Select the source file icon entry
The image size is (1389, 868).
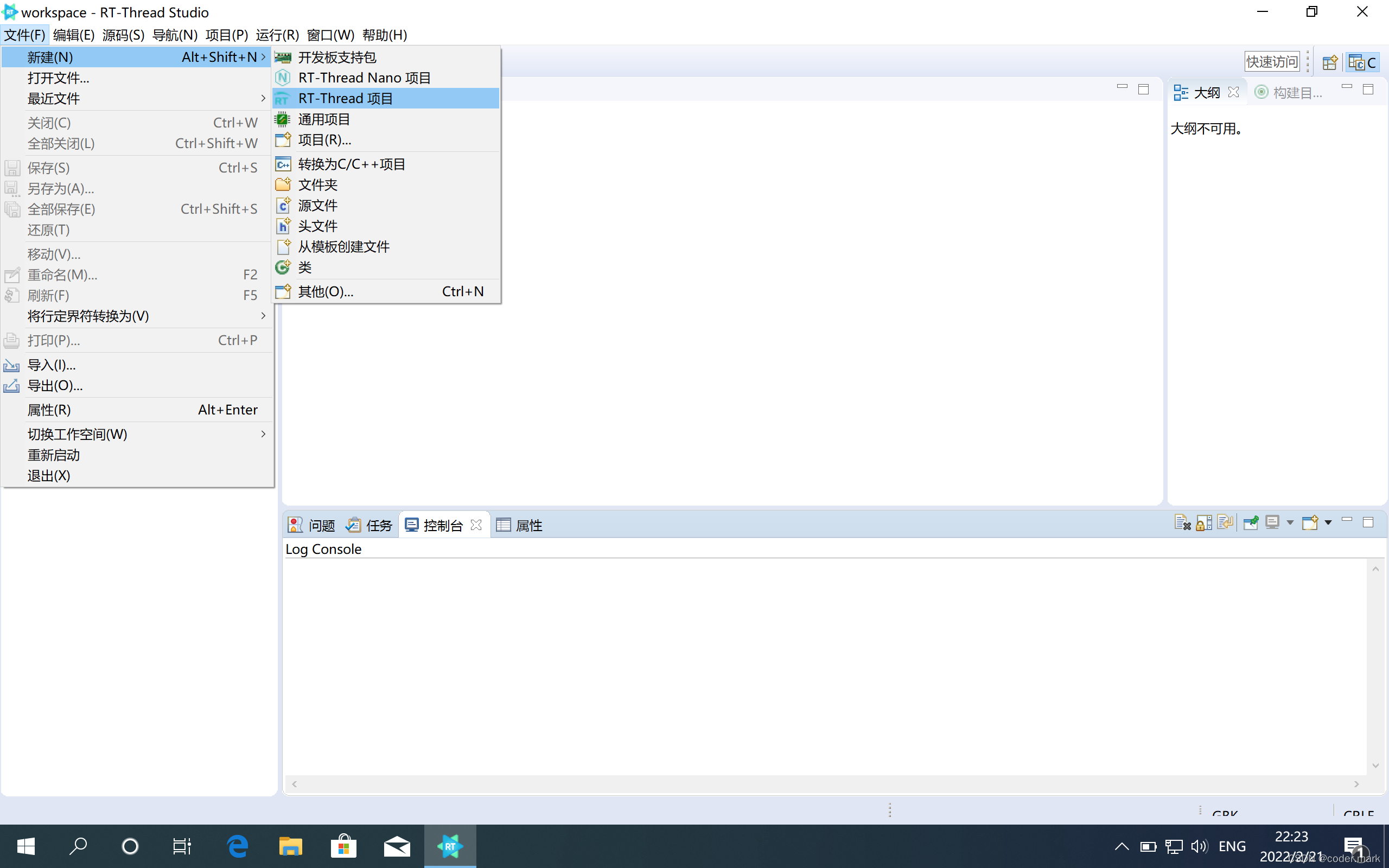pyautogui.click(x=283, y=206)
